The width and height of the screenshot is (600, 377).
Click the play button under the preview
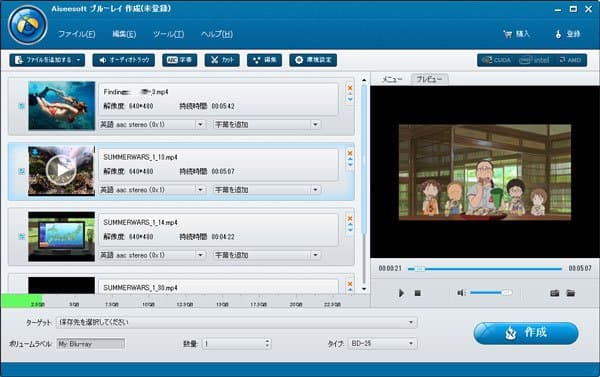click(401, 293)
